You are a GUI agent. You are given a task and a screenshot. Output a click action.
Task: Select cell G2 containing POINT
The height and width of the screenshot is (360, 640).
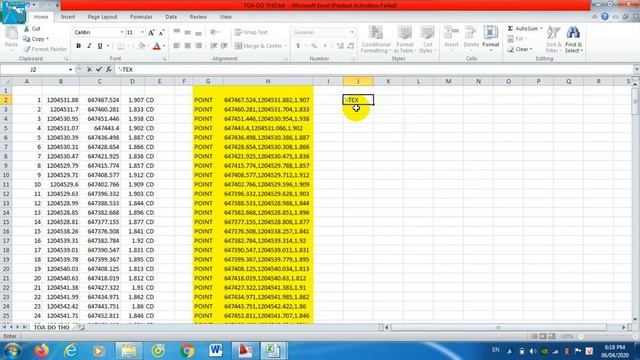(208, 100)
